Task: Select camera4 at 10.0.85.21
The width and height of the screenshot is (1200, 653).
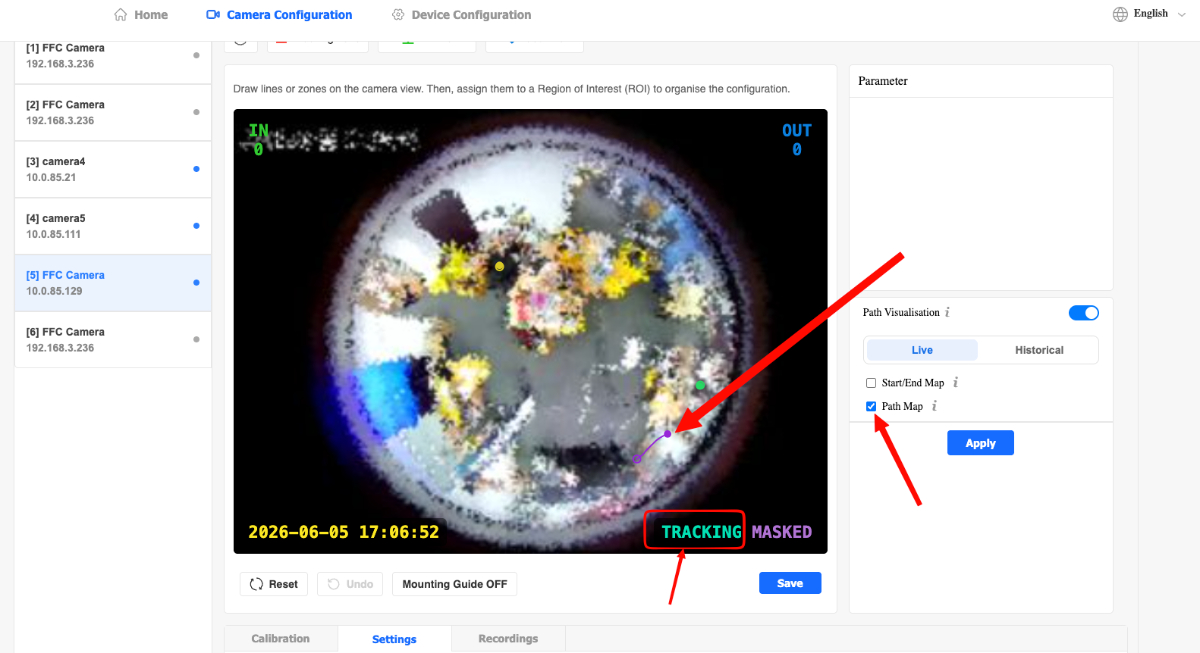Action: click(x=112, y=169)
